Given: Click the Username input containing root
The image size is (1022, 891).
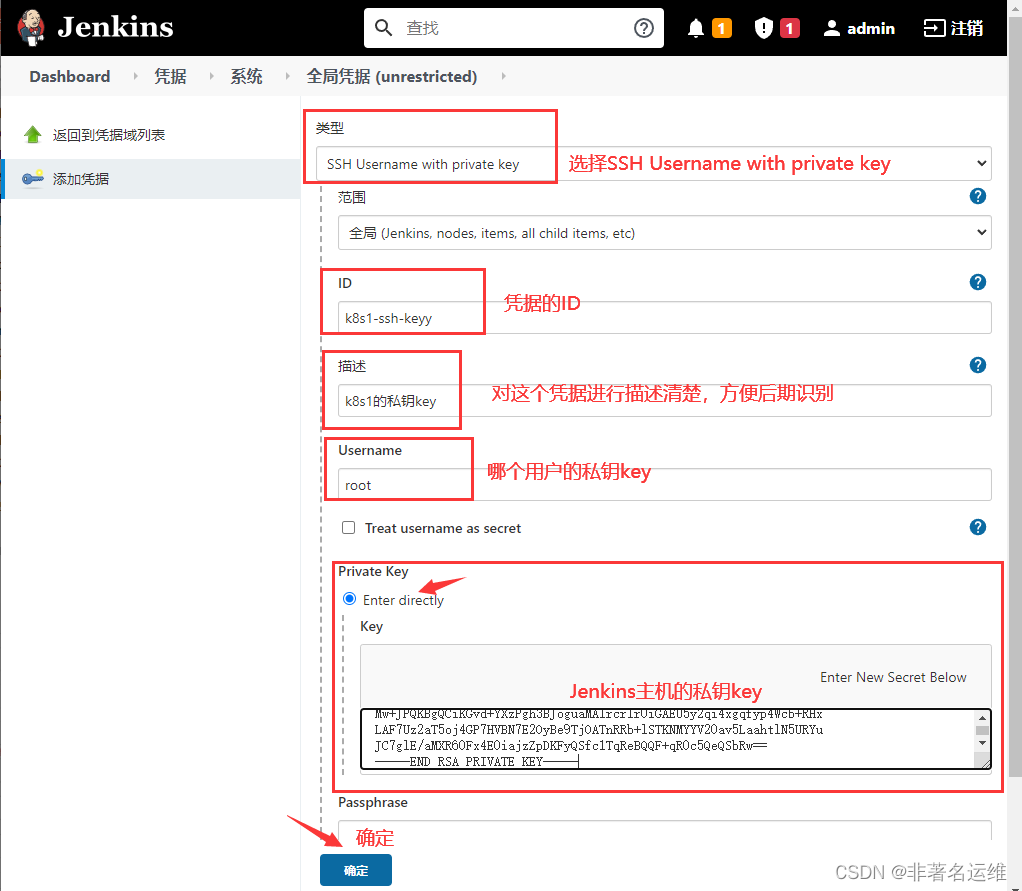Looking at the screenshot, I should tap(664, 485).
